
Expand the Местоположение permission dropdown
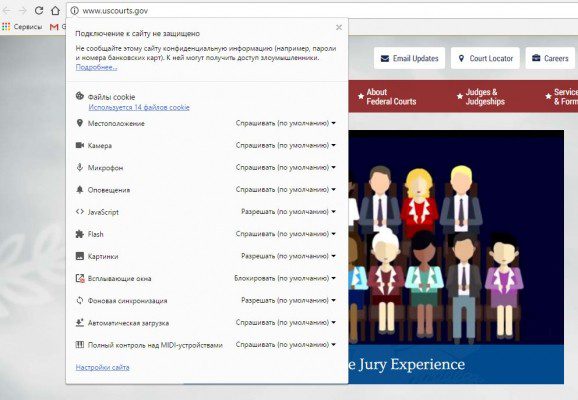(286, 123)
